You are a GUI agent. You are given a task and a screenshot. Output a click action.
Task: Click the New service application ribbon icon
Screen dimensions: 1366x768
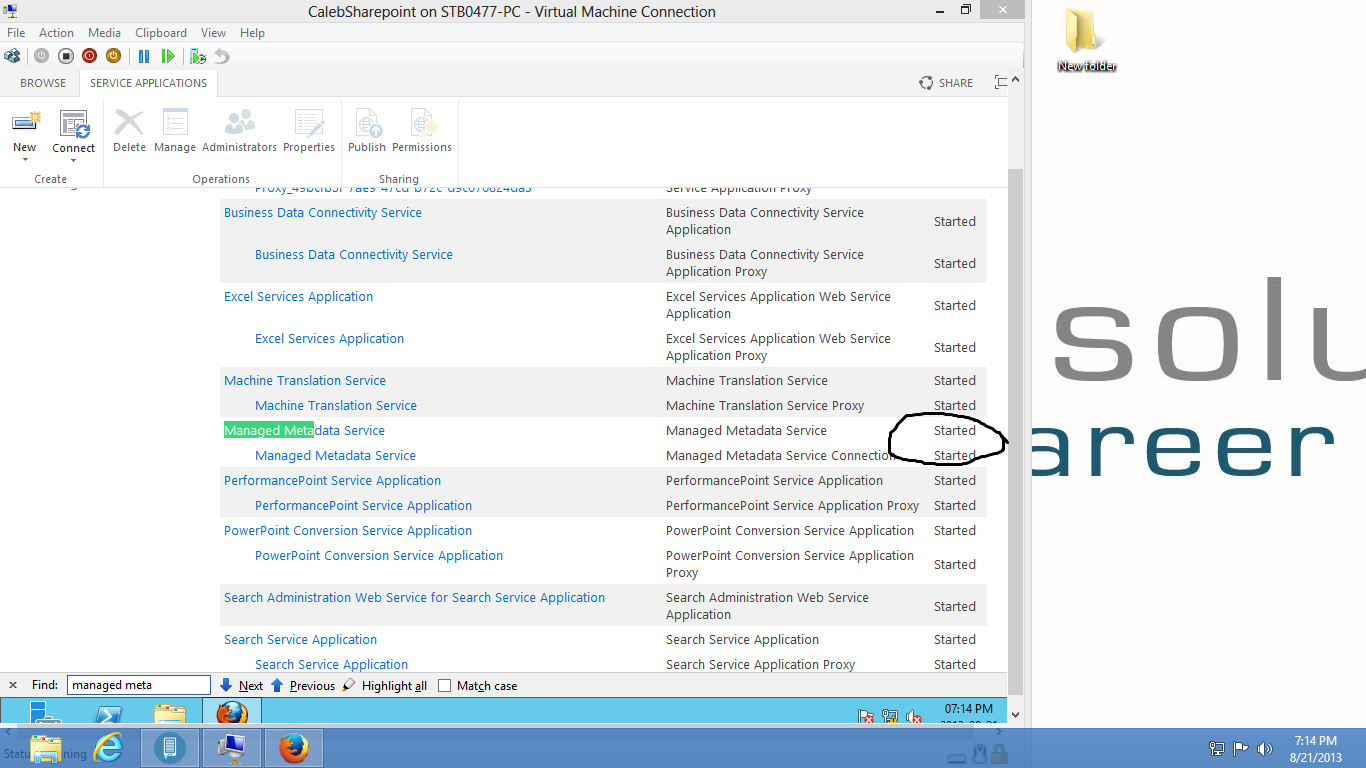pyautogui.click(x=25, y=123)
